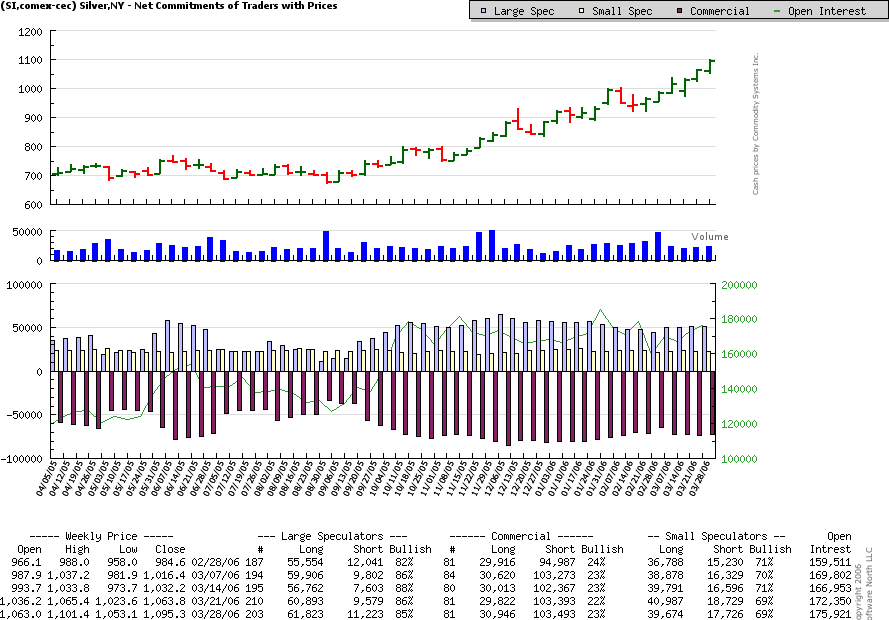
Task: Click the Small Speculators table header
Action: click(716, 536)
